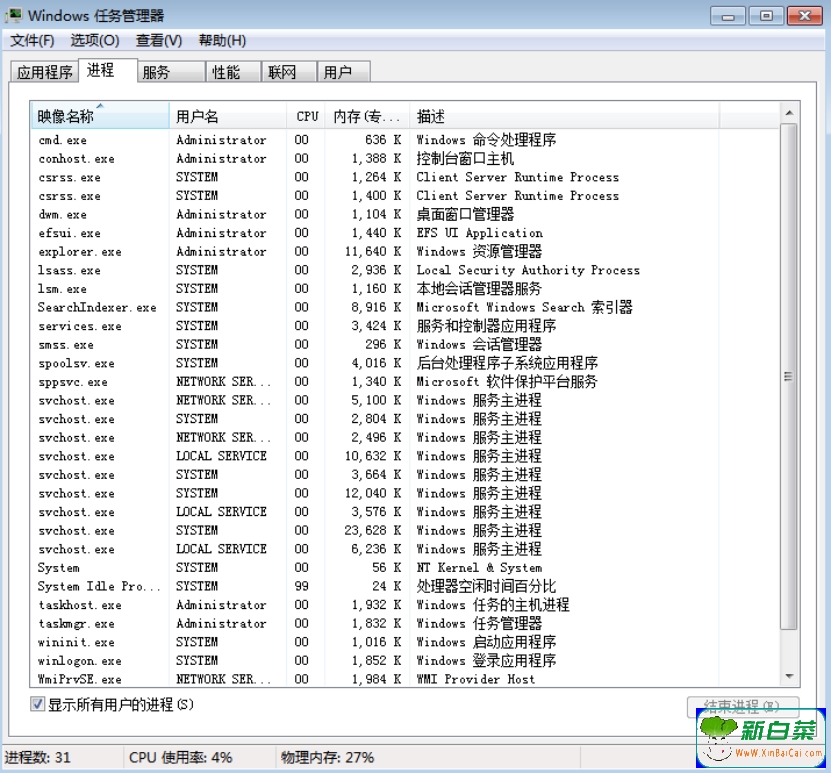Select the SearchIndexer.exe process
The image size is (831, 773).
tap(405, 307)
